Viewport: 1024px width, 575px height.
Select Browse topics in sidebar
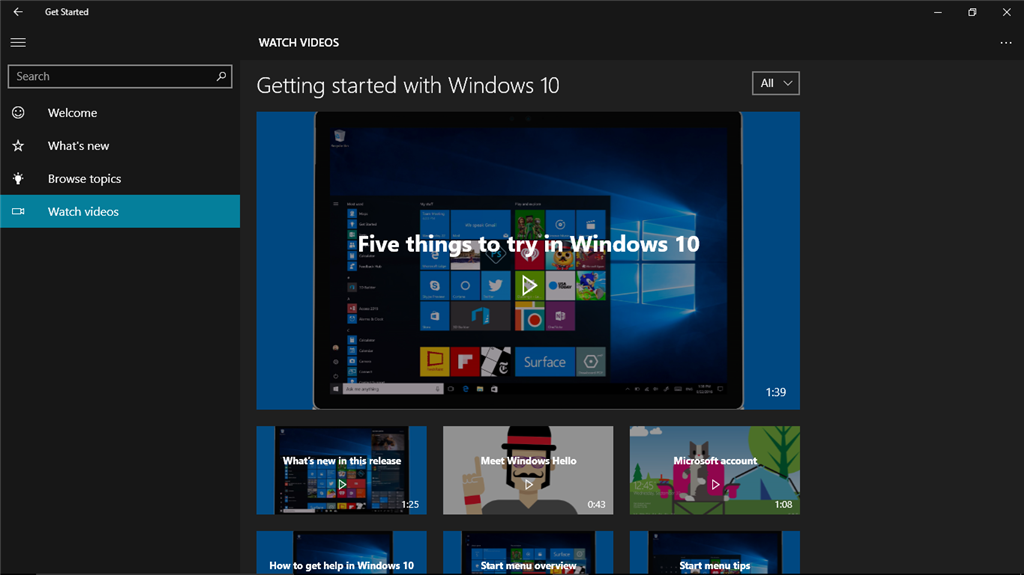coord(120,178)
